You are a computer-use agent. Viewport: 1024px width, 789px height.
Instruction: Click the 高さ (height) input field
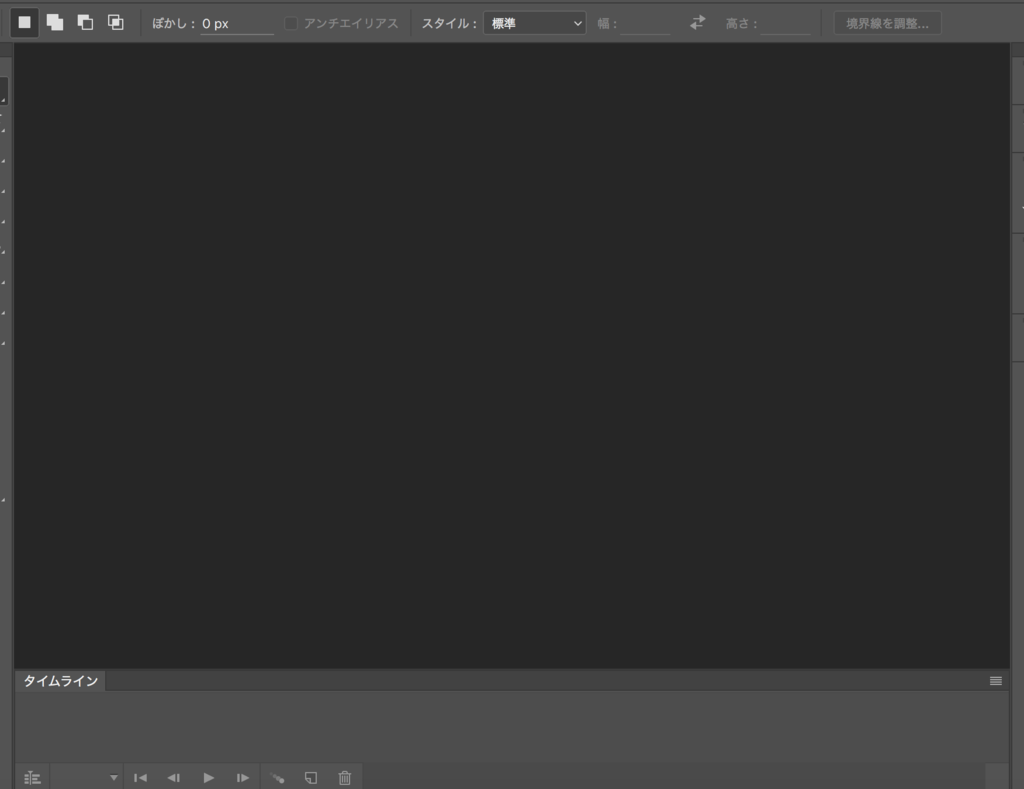(x=785, y=24)
